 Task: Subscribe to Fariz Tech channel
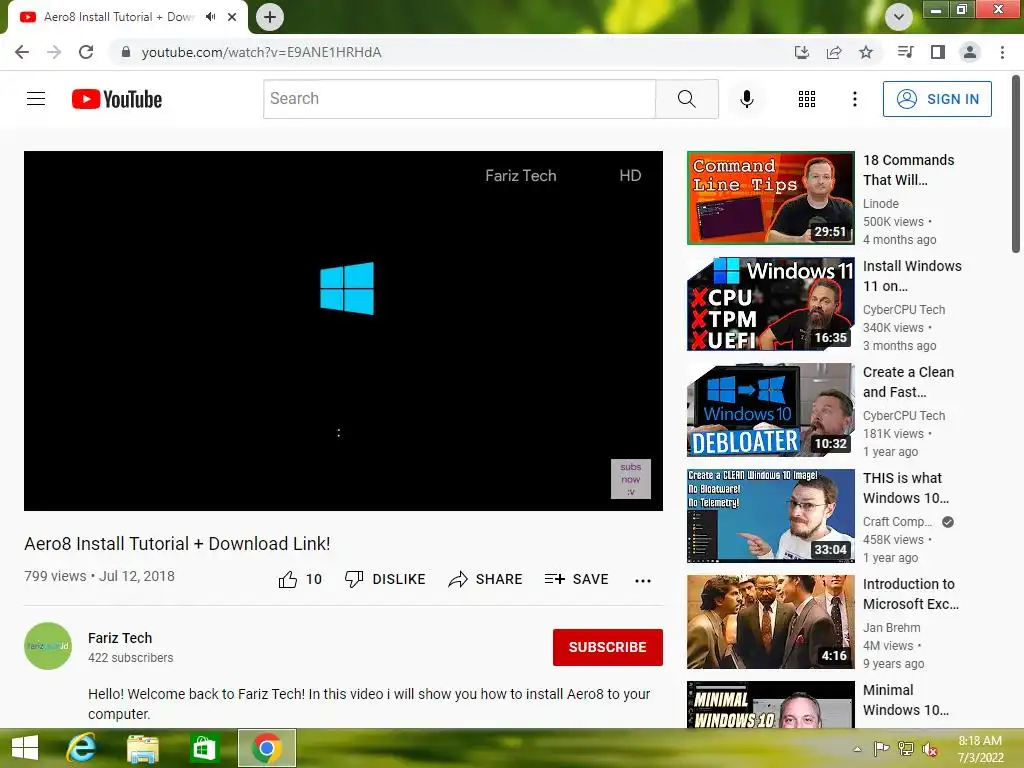click(607, 647)
